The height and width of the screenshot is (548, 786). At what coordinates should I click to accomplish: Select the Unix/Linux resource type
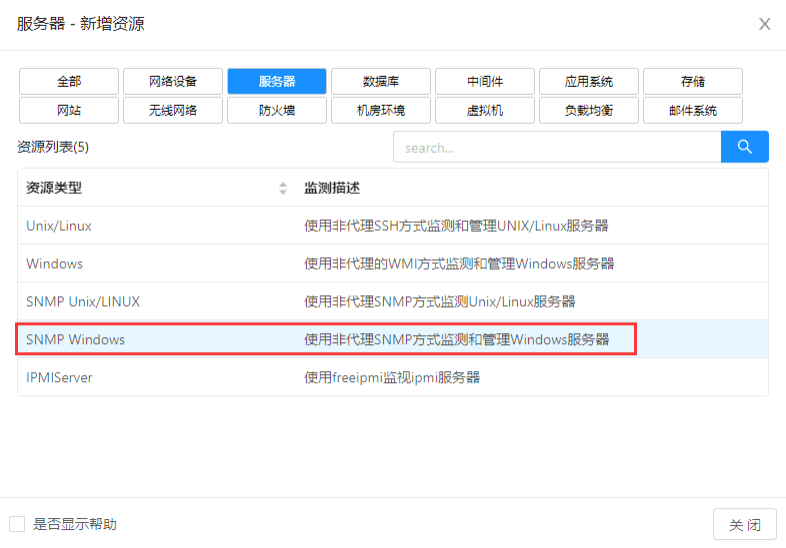tap(59, 226)
